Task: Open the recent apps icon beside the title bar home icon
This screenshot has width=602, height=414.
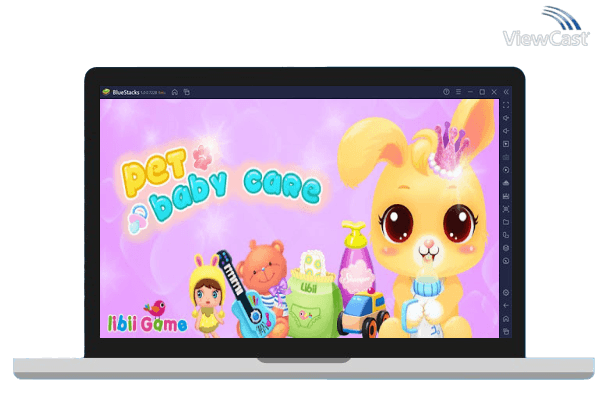Action: pyautogui.click(x=187, y=92)
